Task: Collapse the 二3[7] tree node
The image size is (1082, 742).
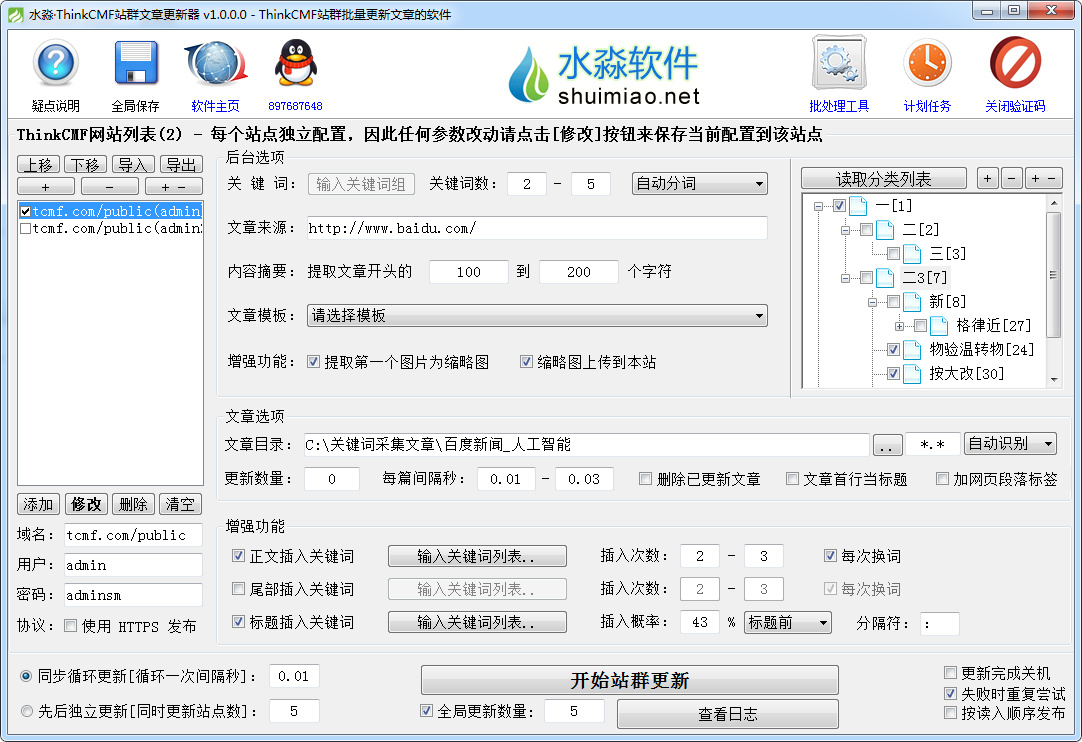Action: (x=845, y=278)
